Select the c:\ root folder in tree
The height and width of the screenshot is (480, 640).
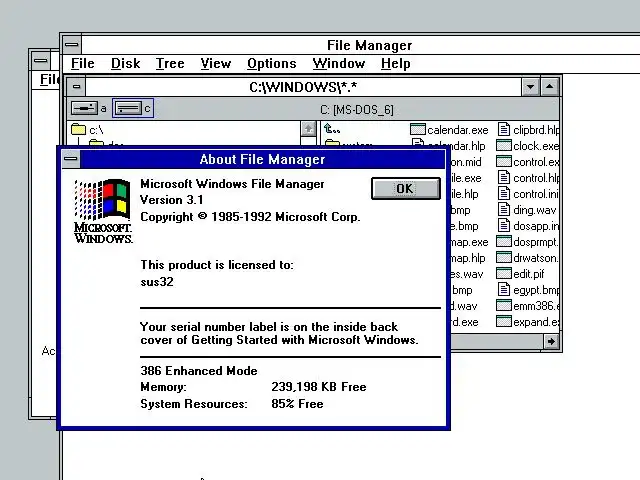87,130
